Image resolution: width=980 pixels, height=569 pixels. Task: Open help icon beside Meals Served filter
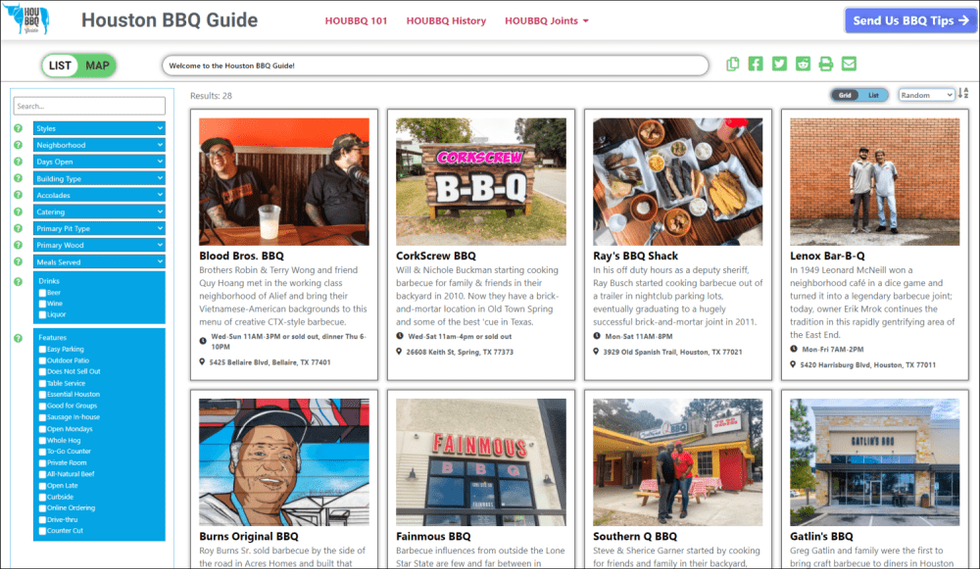(18, 262)
